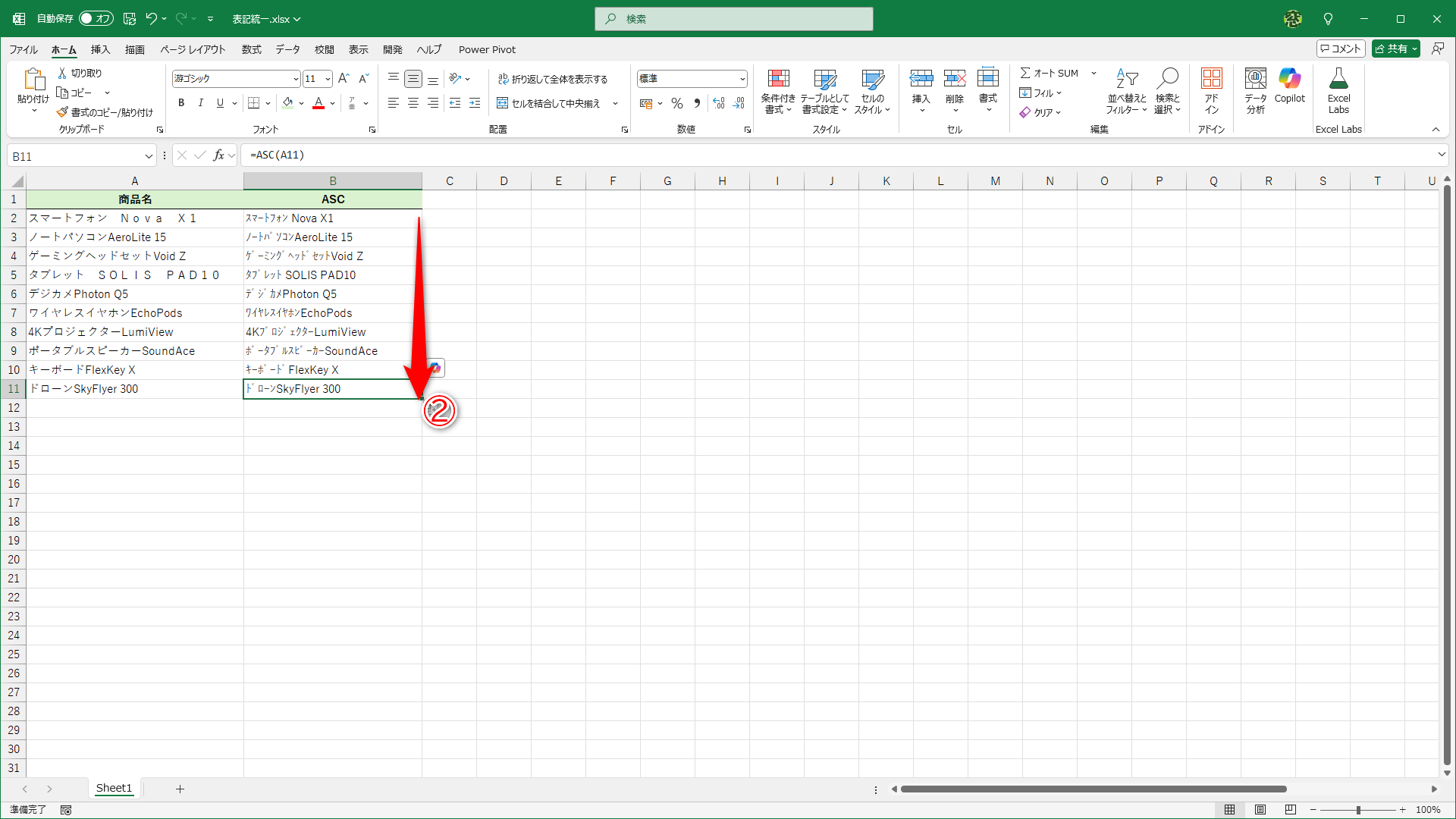
Task: Switch to the Power Pivot tab
Action: coord(487,49)
